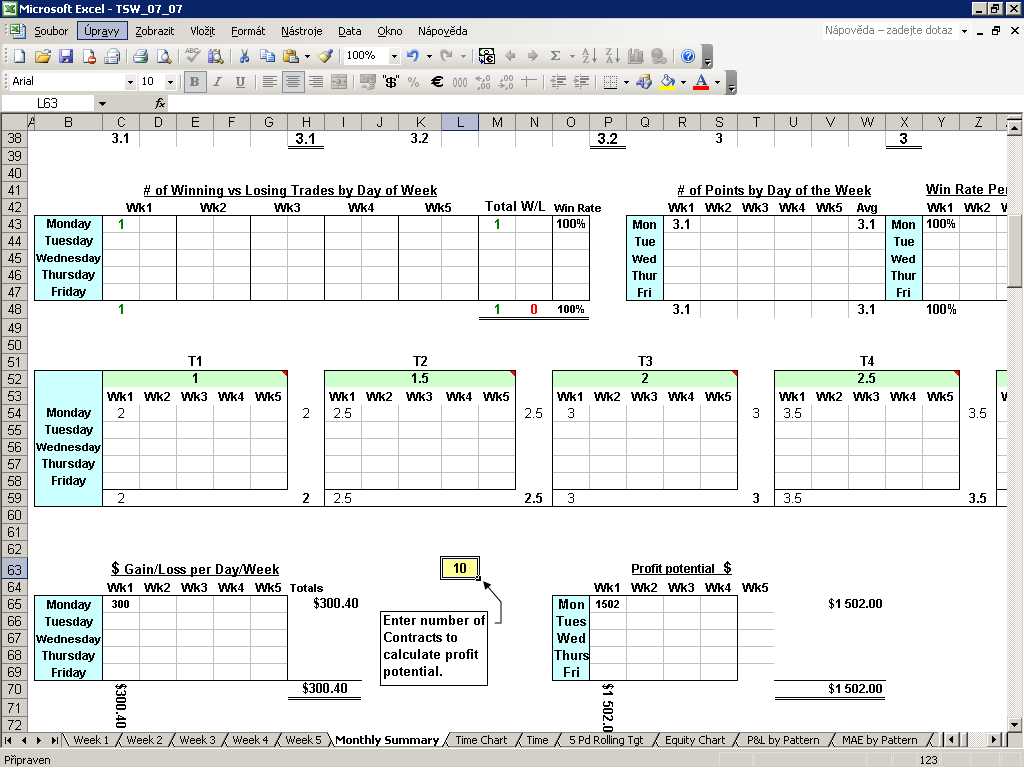
Task: Select column C header
Action: (121, 122)
